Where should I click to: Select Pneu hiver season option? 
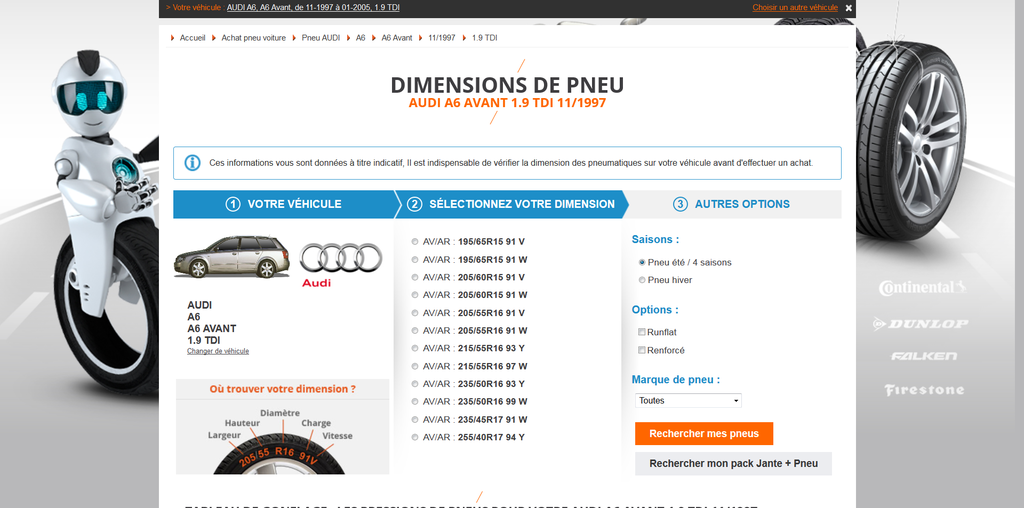tap(642, 280)
